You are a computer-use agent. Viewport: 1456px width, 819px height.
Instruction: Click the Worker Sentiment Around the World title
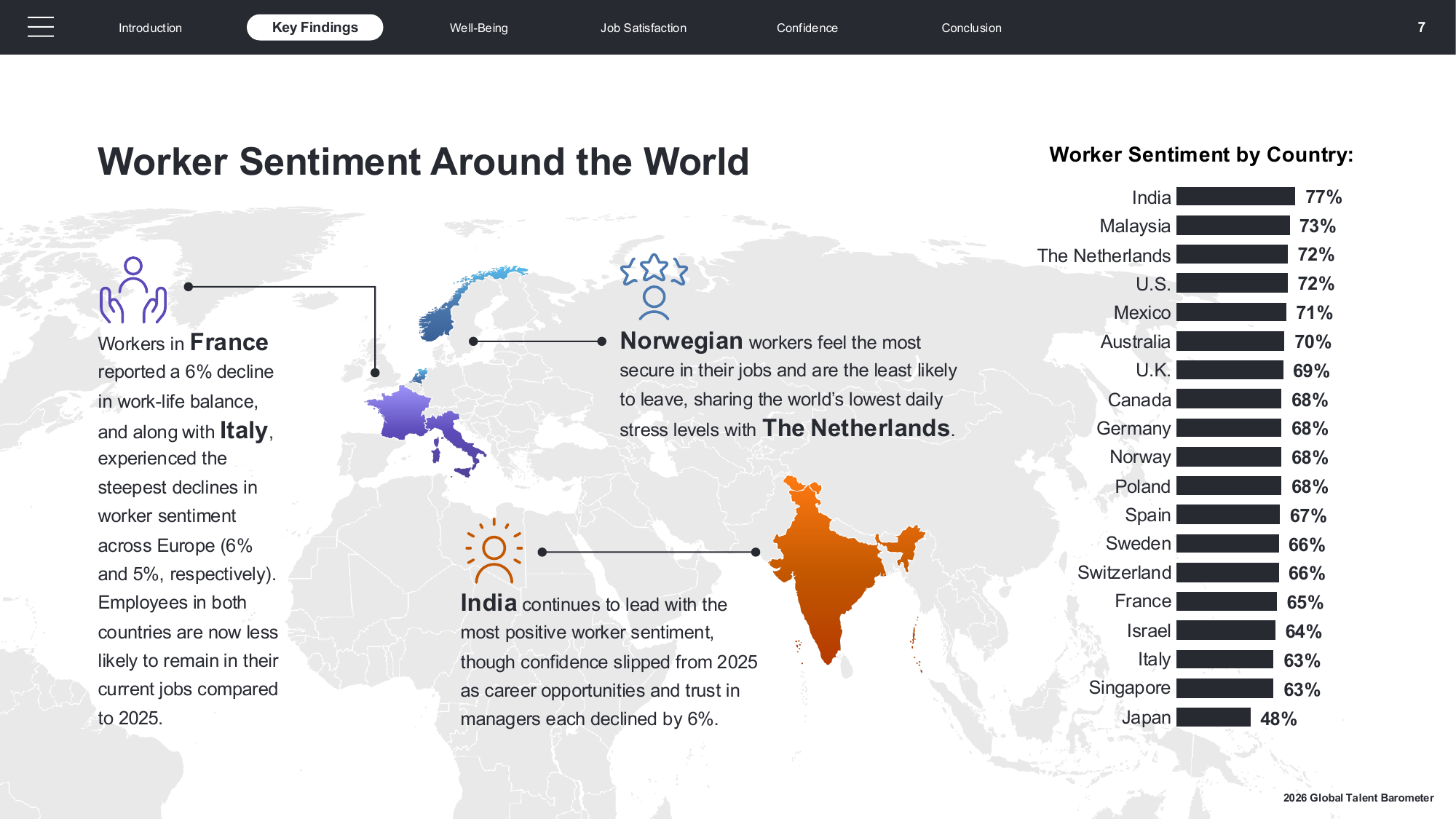click(423, 162)
